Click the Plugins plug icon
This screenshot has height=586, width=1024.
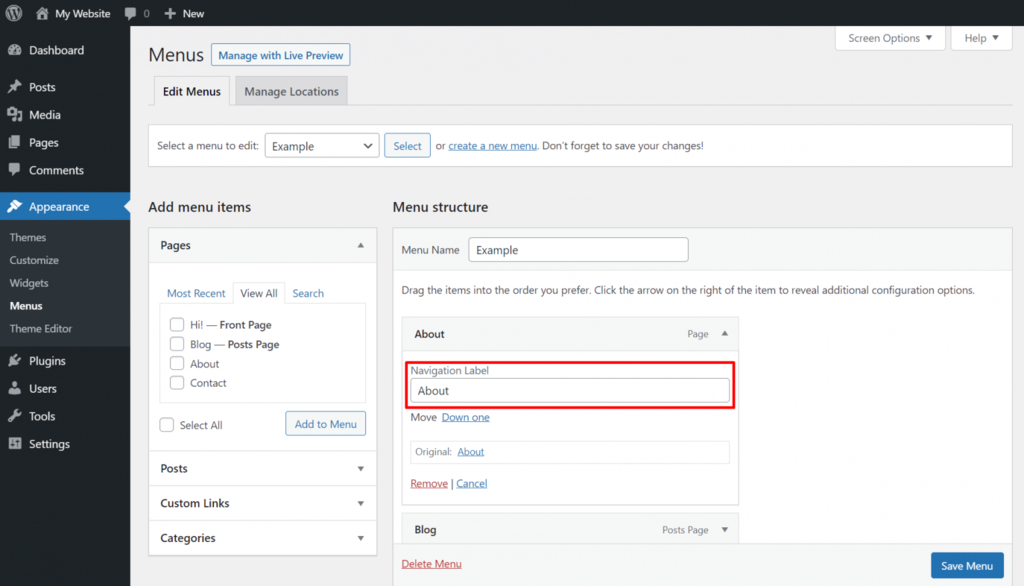(15, 361)
